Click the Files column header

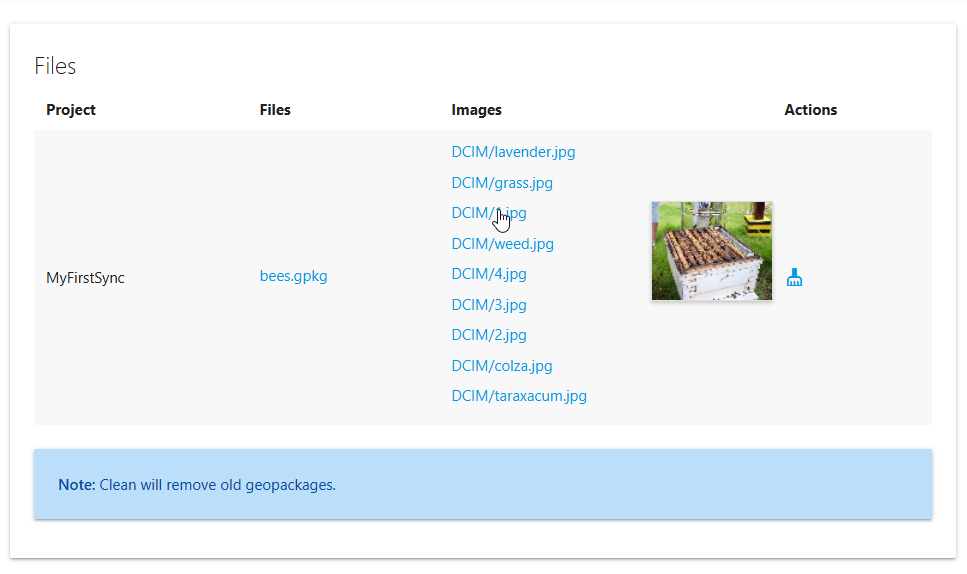pyautogui.click(x=275, y=110)
